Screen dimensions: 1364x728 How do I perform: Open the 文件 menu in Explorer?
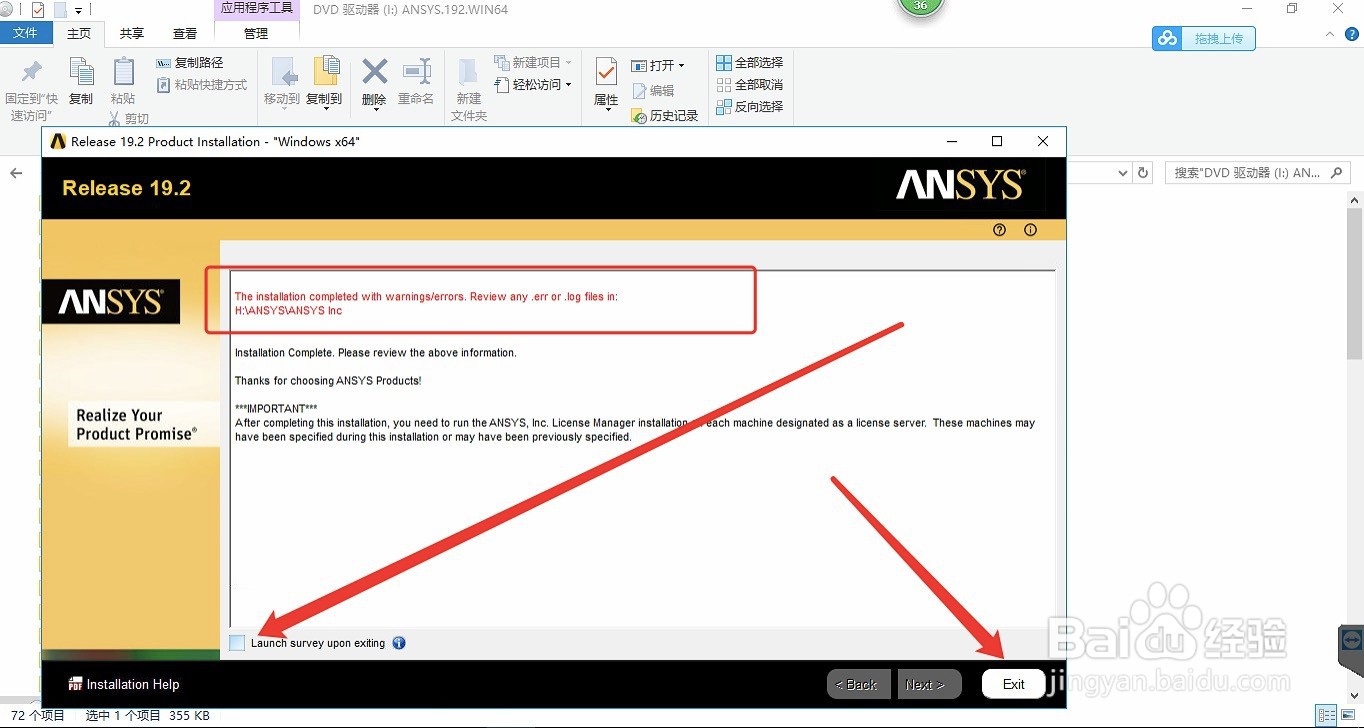pyautogui.click(x=26, y=33)
